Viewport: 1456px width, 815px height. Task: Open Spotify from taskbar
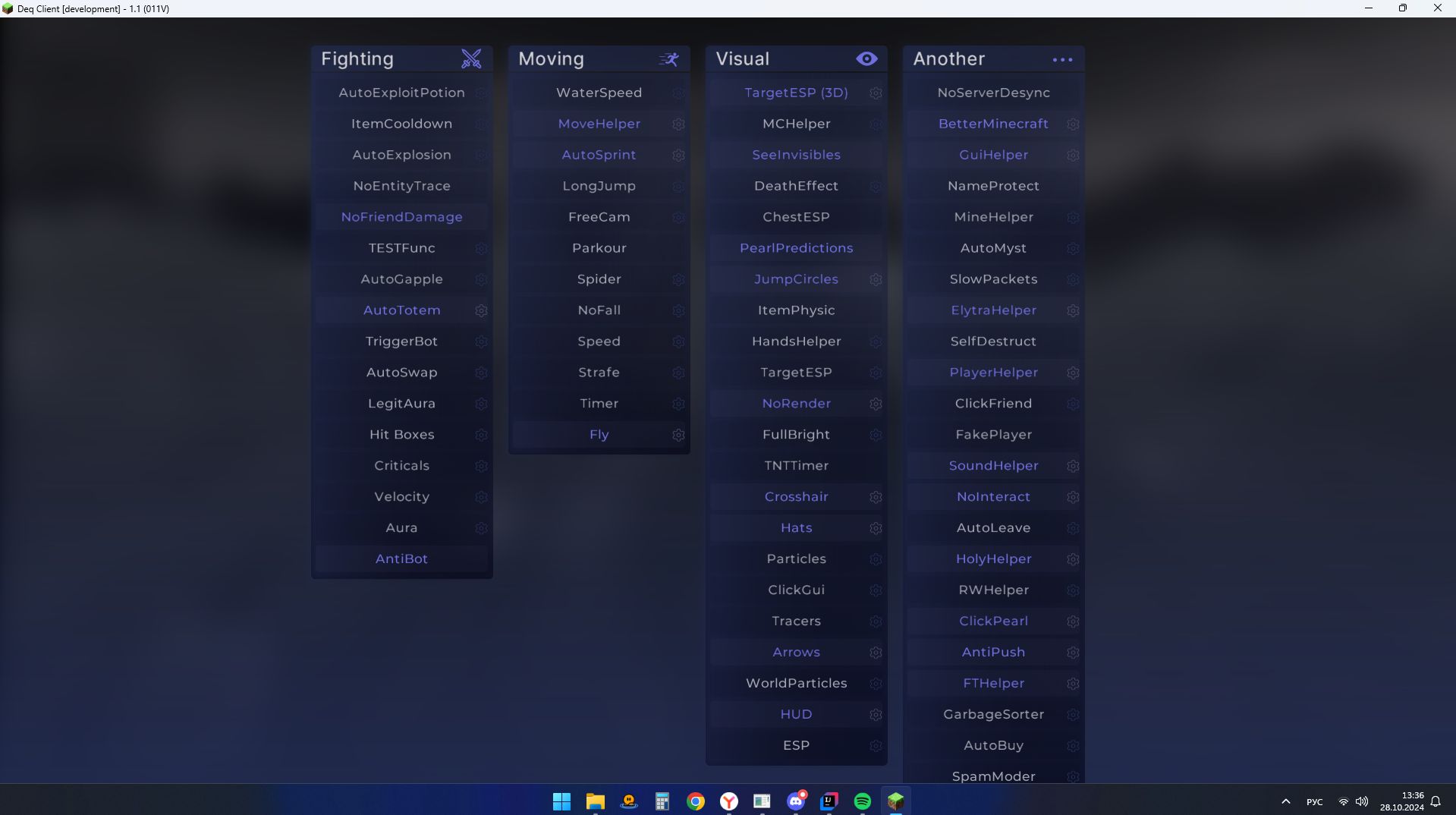click(863, 801)
